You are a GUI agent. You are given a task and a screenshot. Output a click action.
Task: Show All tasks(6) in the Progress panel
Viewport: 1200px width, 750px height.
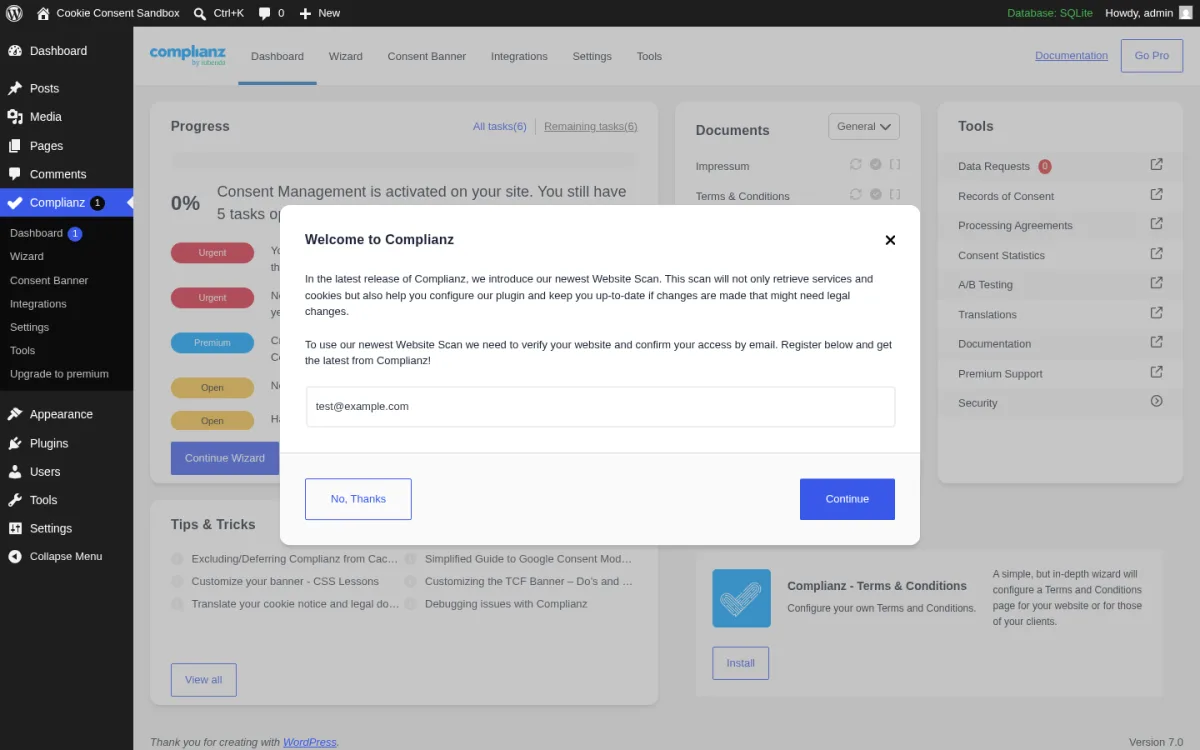(500, 127)
